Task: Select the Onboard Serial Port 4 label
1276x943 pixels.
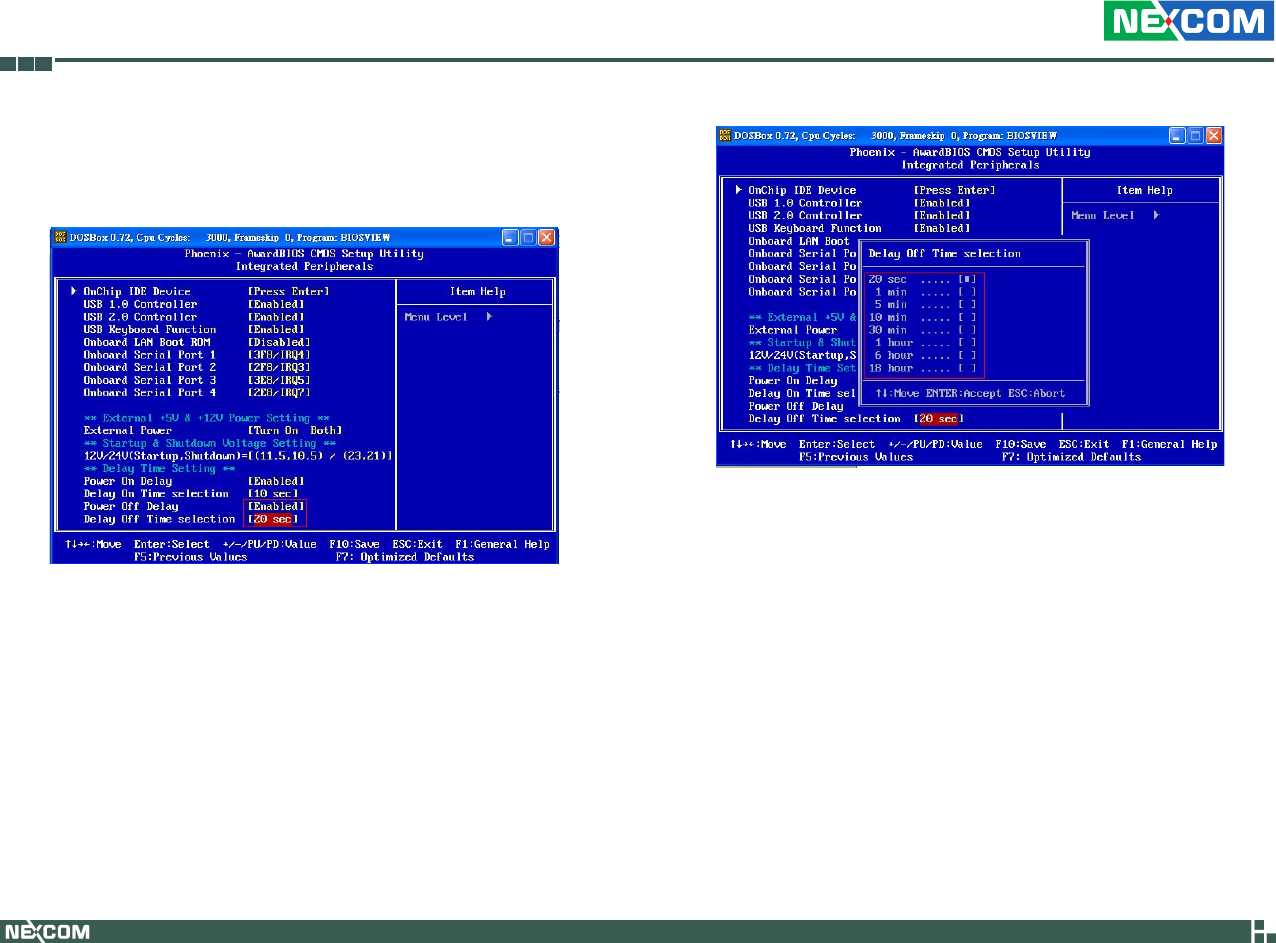Action: (x=150, y=393)
